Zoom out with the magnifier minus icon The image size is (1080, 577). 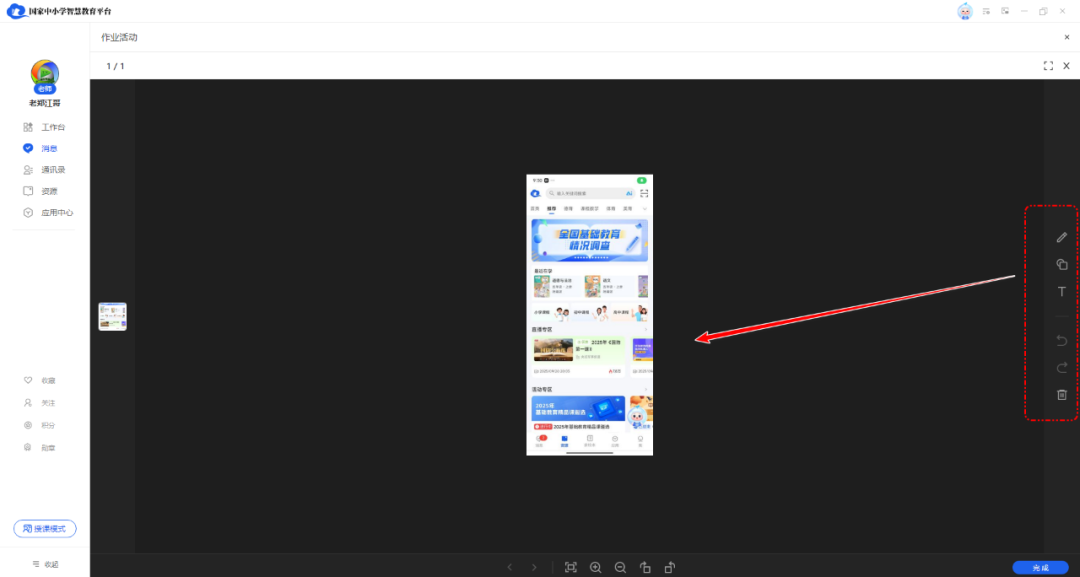click(x=620, y=567)
